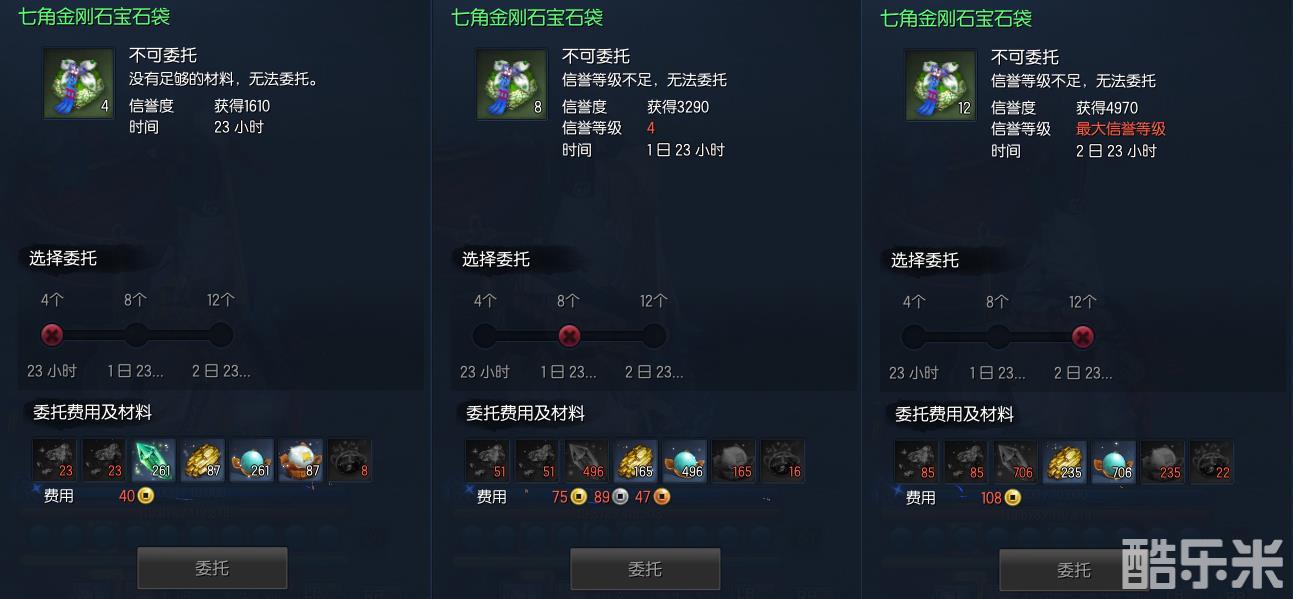Click teal orb material showing 496
This screenshot has width=1293, height=599.
coord(684,461)
